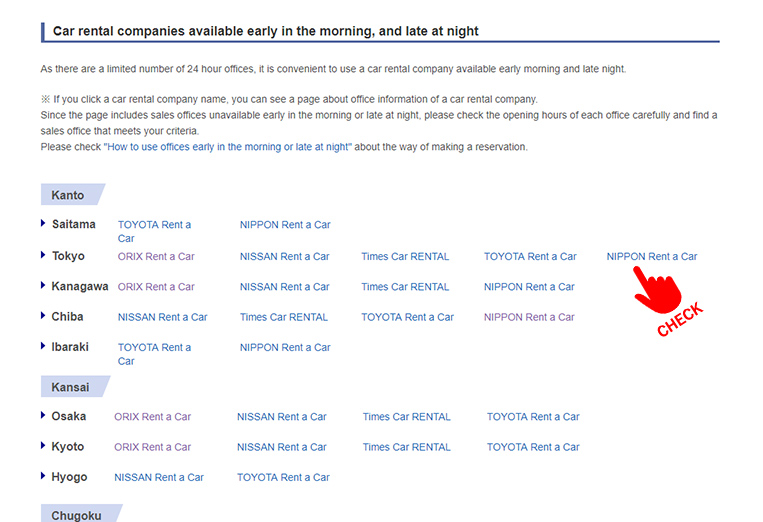Open ORIX Rent a Car for Tokyo

156,257
